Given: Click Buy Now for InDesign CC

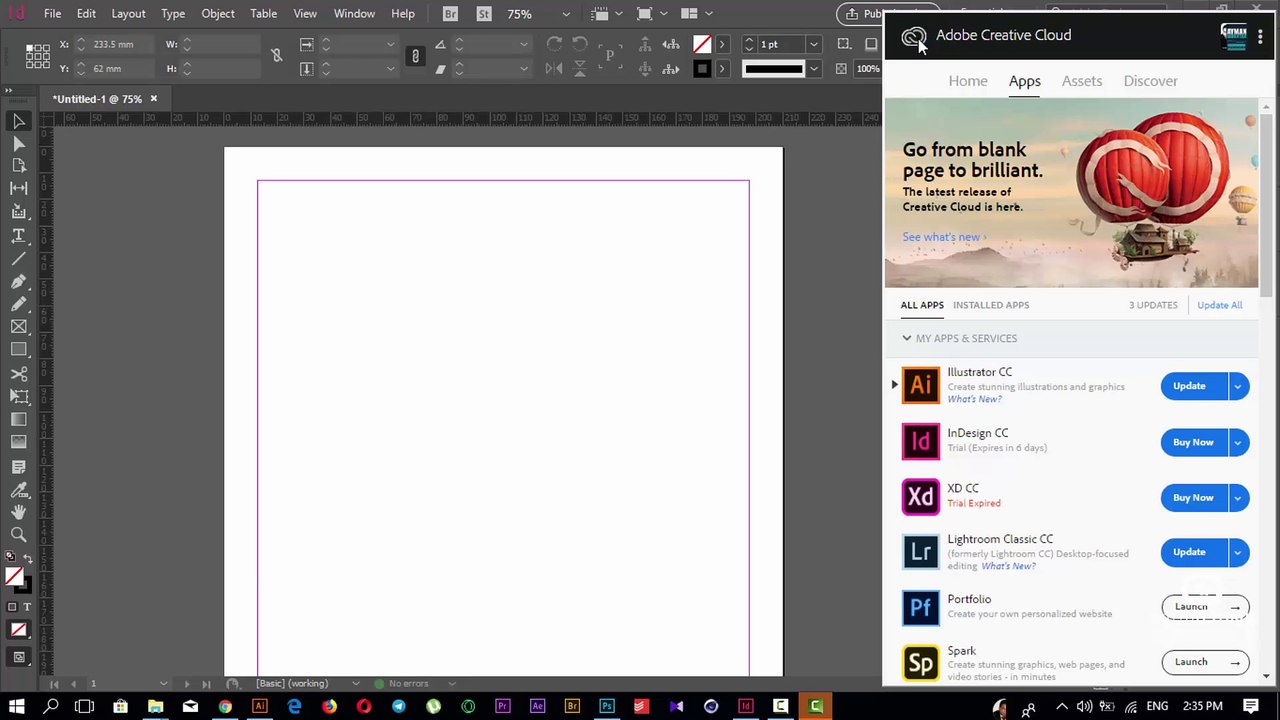Looking at the screenshot, I should click(x=1193, y=442).
